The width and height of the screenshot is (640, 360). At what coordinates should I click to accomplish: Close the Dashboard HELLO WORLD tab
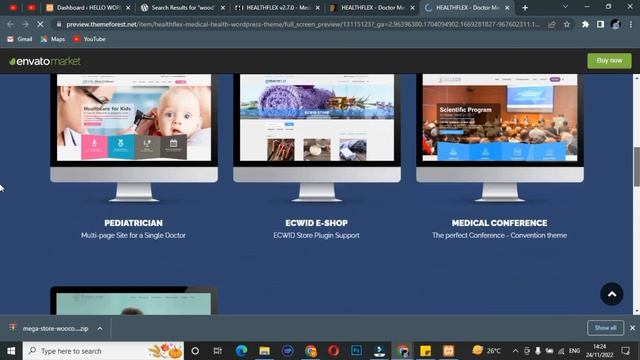click(x=128, y=8)
